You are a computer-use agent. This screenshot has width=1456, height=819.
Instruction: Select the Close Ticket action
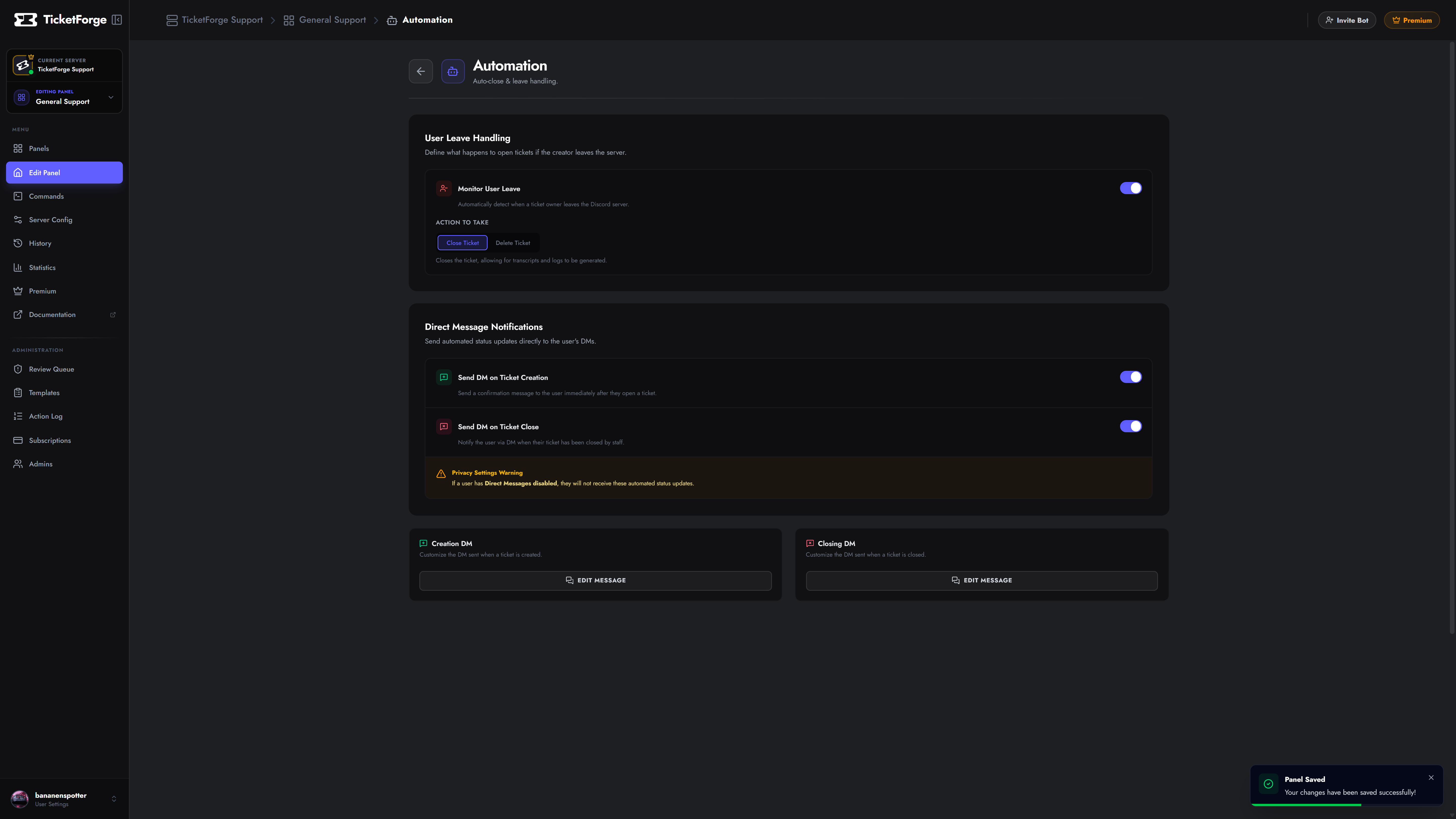click(x=462, y=243)
